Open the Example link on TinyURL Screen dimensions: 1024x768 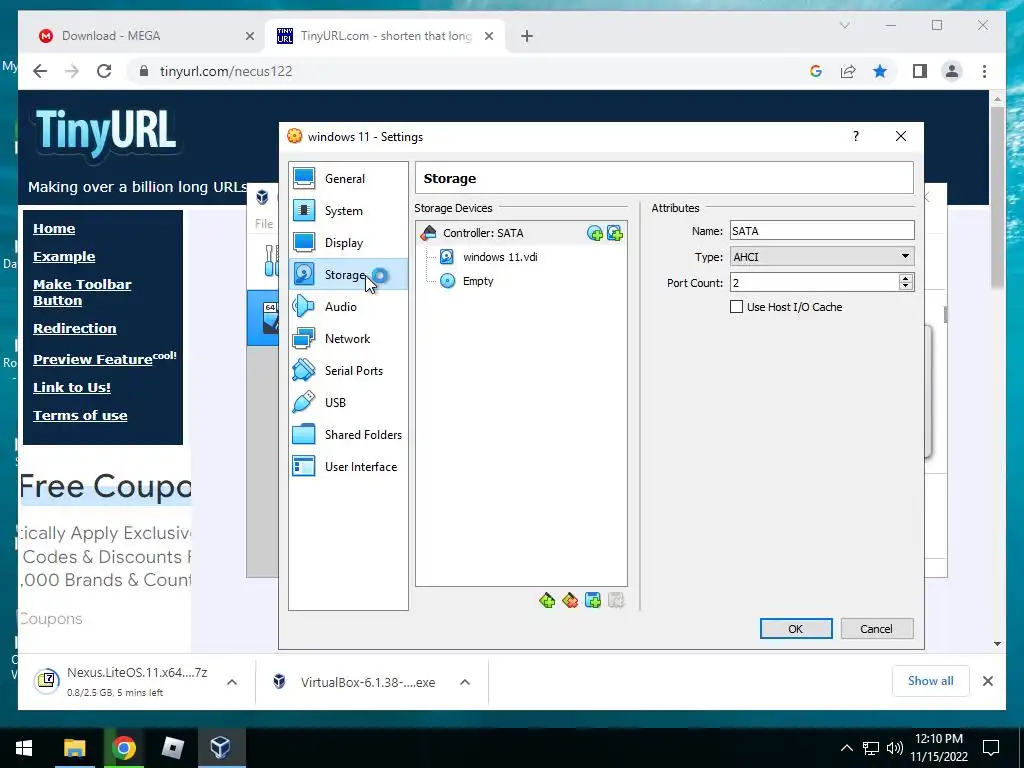click(64, 257)
